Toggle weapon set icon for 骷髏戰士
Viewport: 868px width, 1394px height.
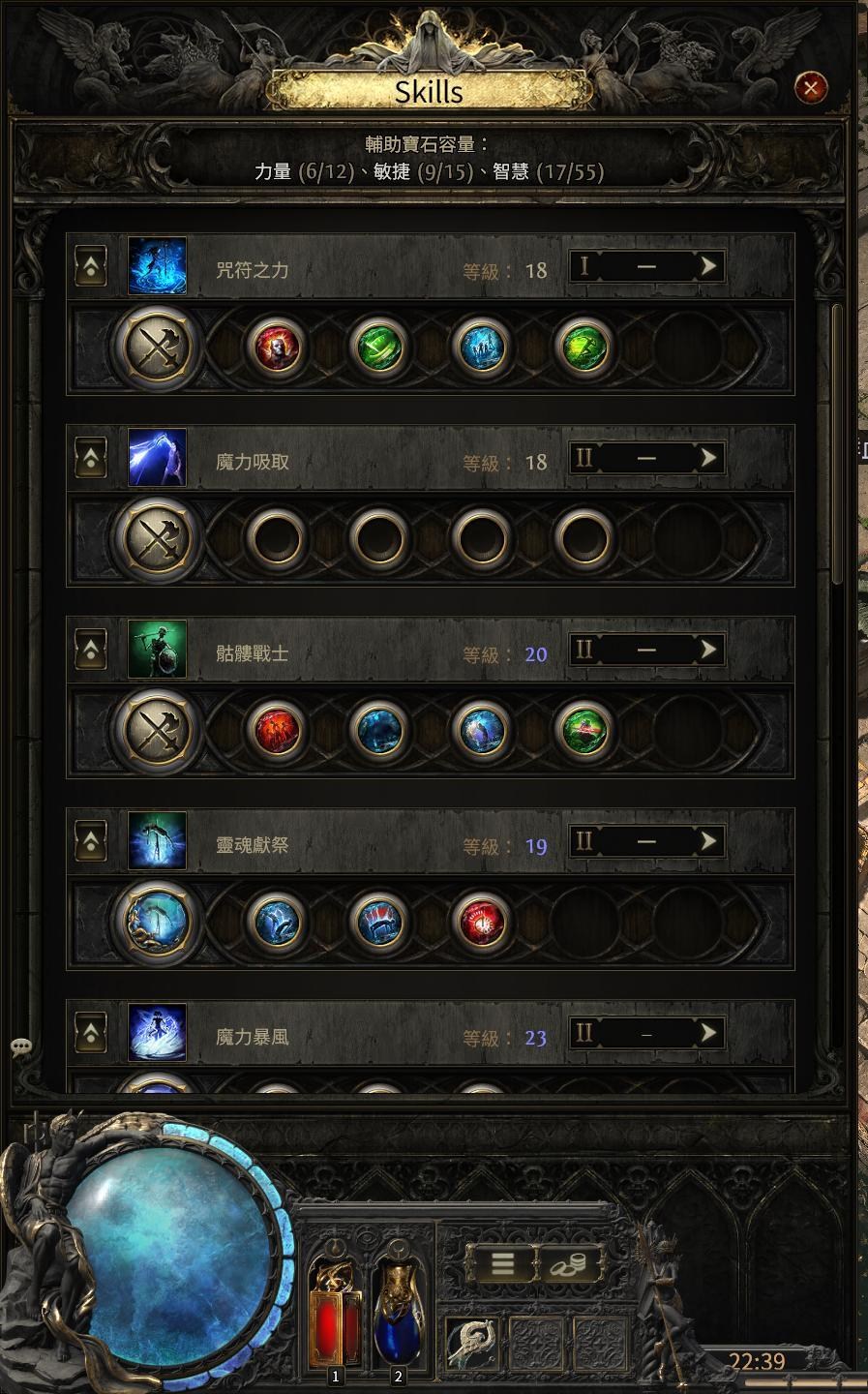tap(157, 730)
